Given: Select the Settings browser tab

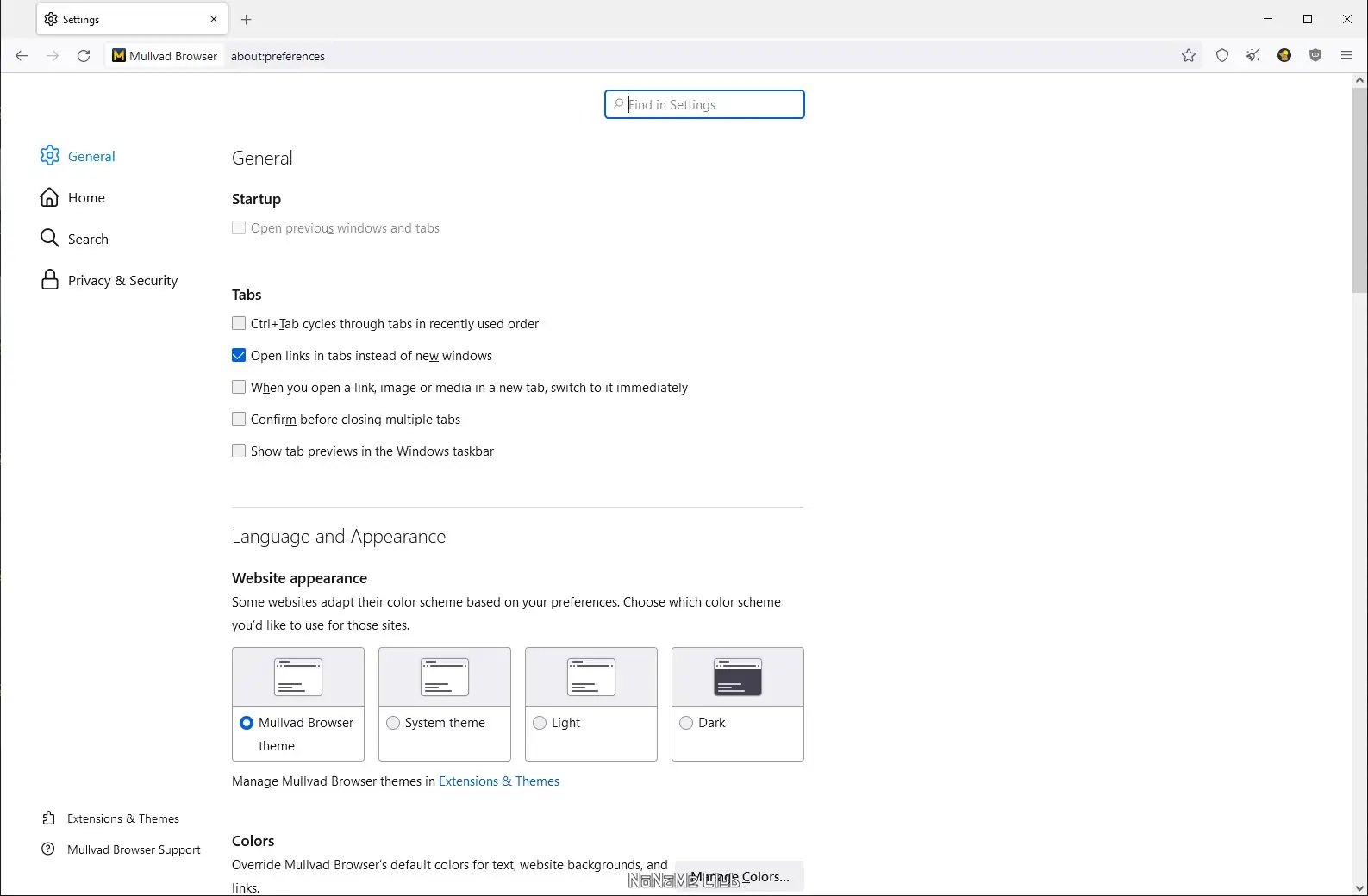Looking at the screenshot, I should click(132, 19).
